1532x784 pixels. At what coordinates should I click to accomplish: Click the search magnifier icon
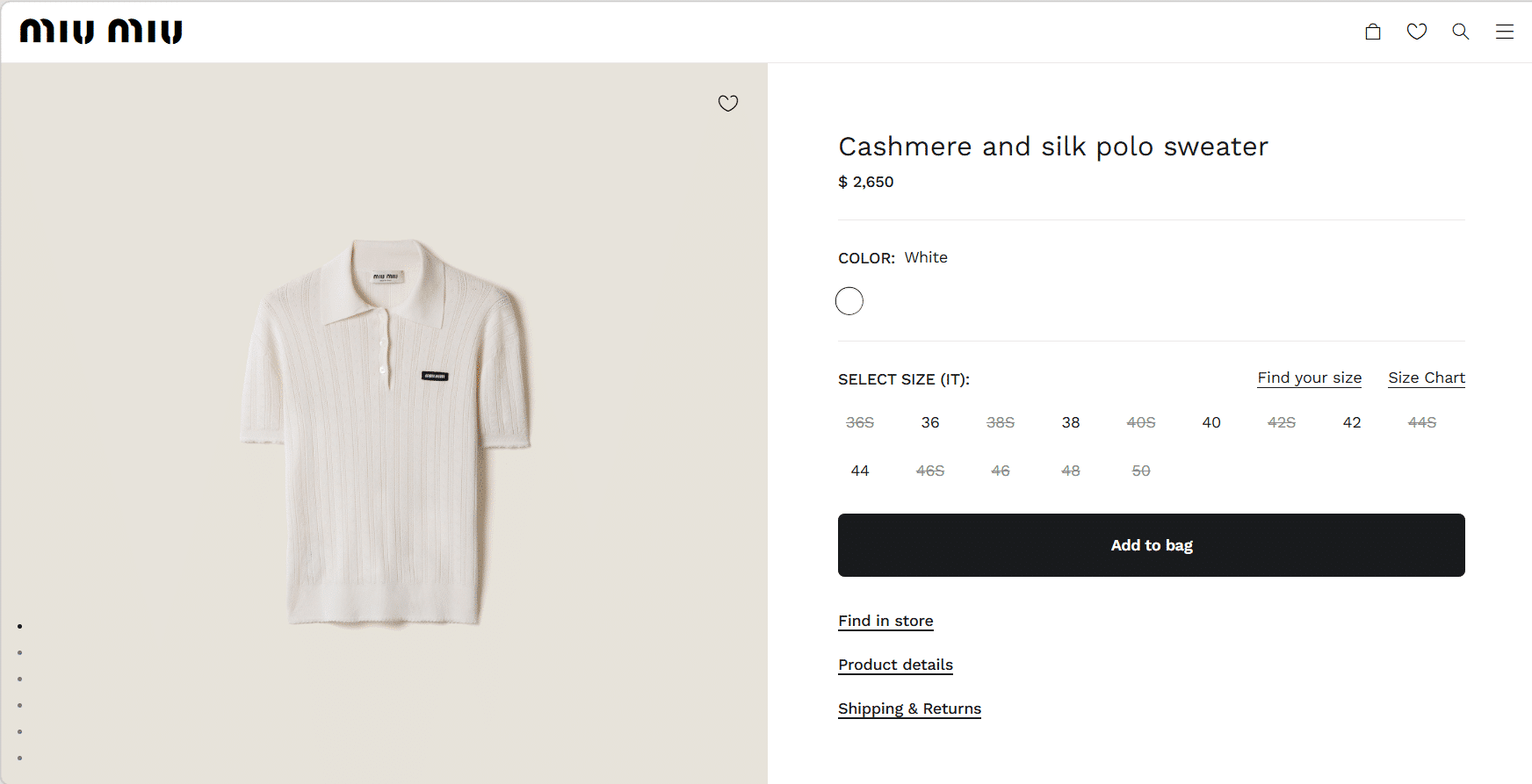point(1461,32)
